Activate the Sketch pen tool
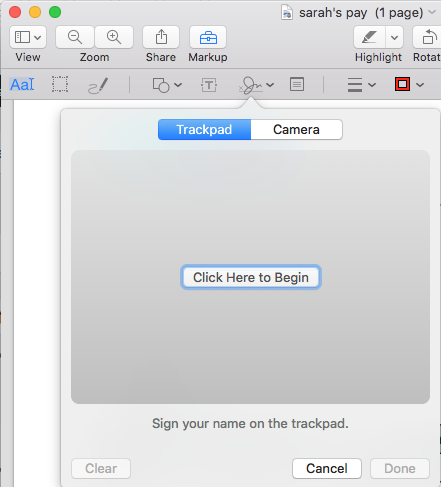The width and height of the screenshot is (441, 487). tap(98, 85)
